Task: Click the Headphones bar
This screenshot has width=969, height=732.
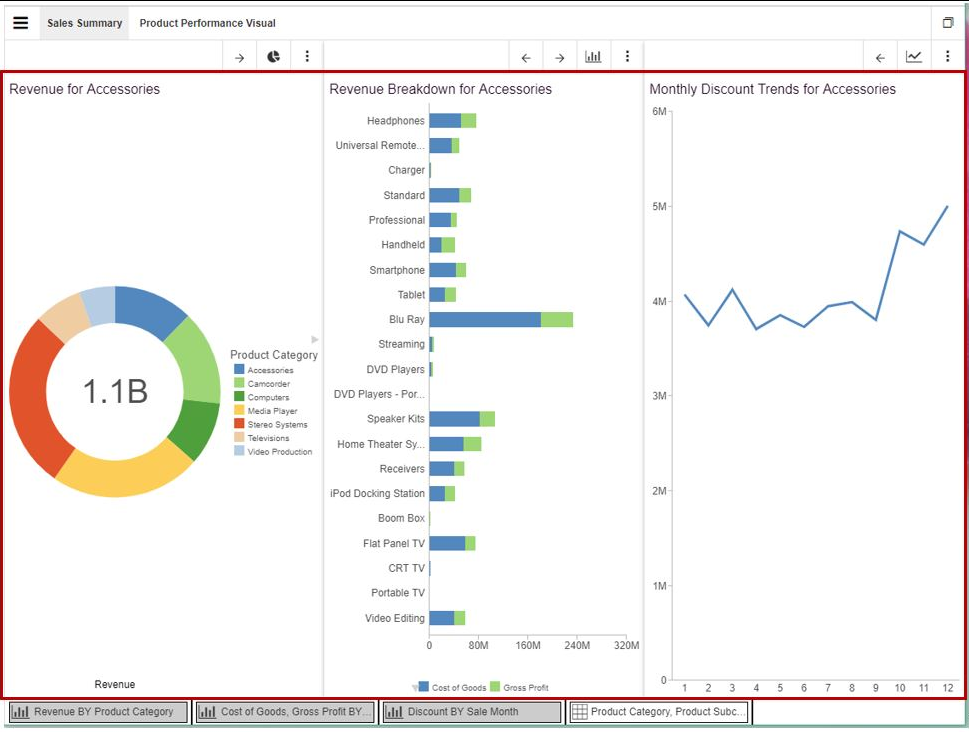Action: coord(453,121)
